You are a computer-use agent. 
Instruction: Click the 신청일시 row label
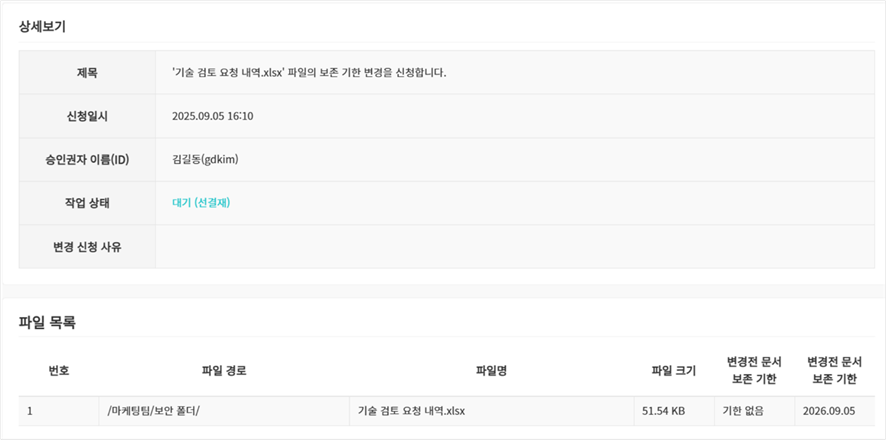[87, 116]
